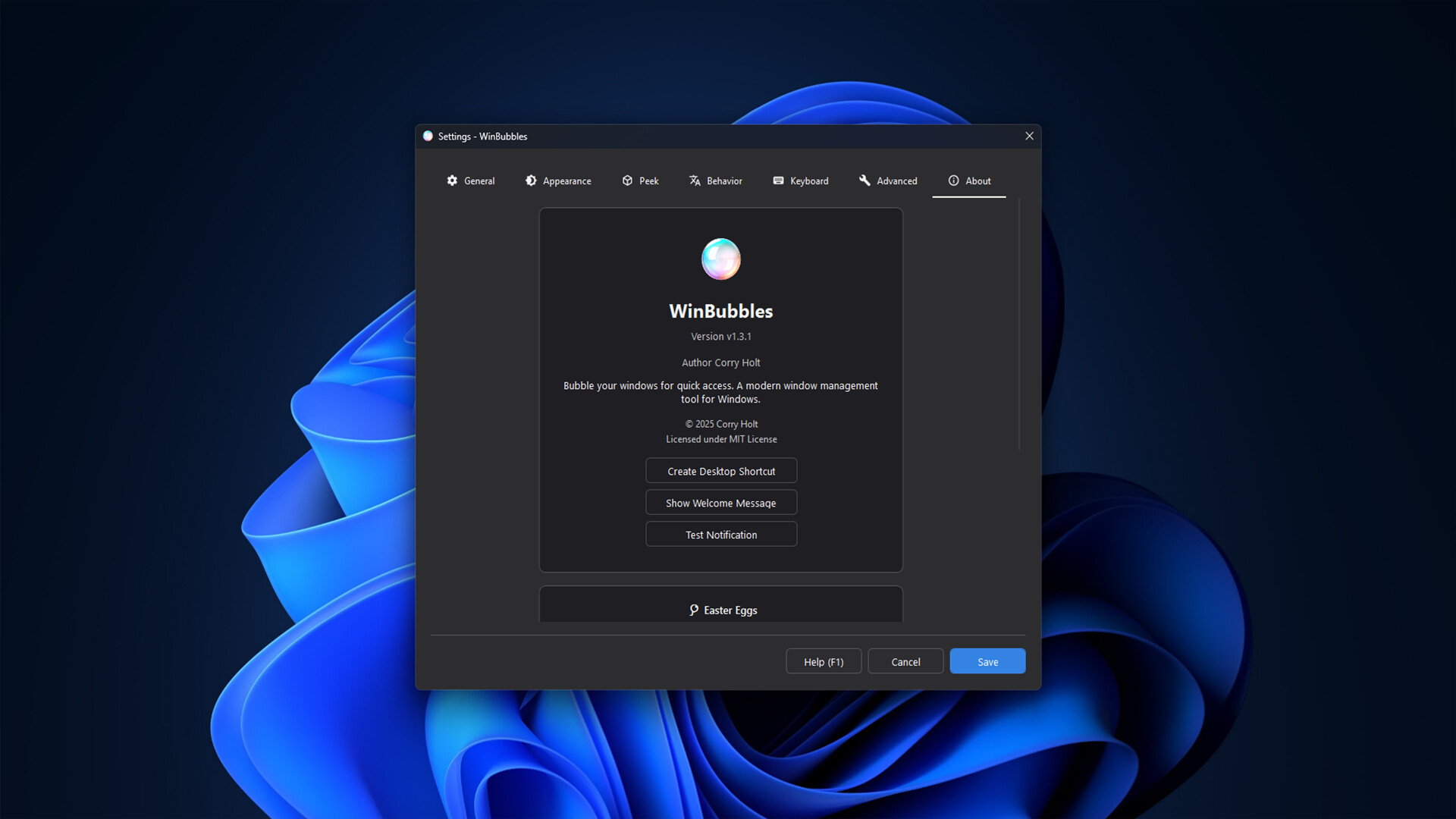Screen dimensions: 1456x819
Task: Click the gear icon on the General tab
Action: 453,180
